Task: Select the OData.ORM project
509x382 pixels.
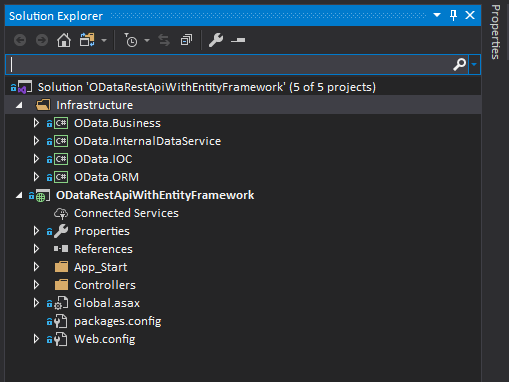Action: pyautogui.click(x=106, y=177)
